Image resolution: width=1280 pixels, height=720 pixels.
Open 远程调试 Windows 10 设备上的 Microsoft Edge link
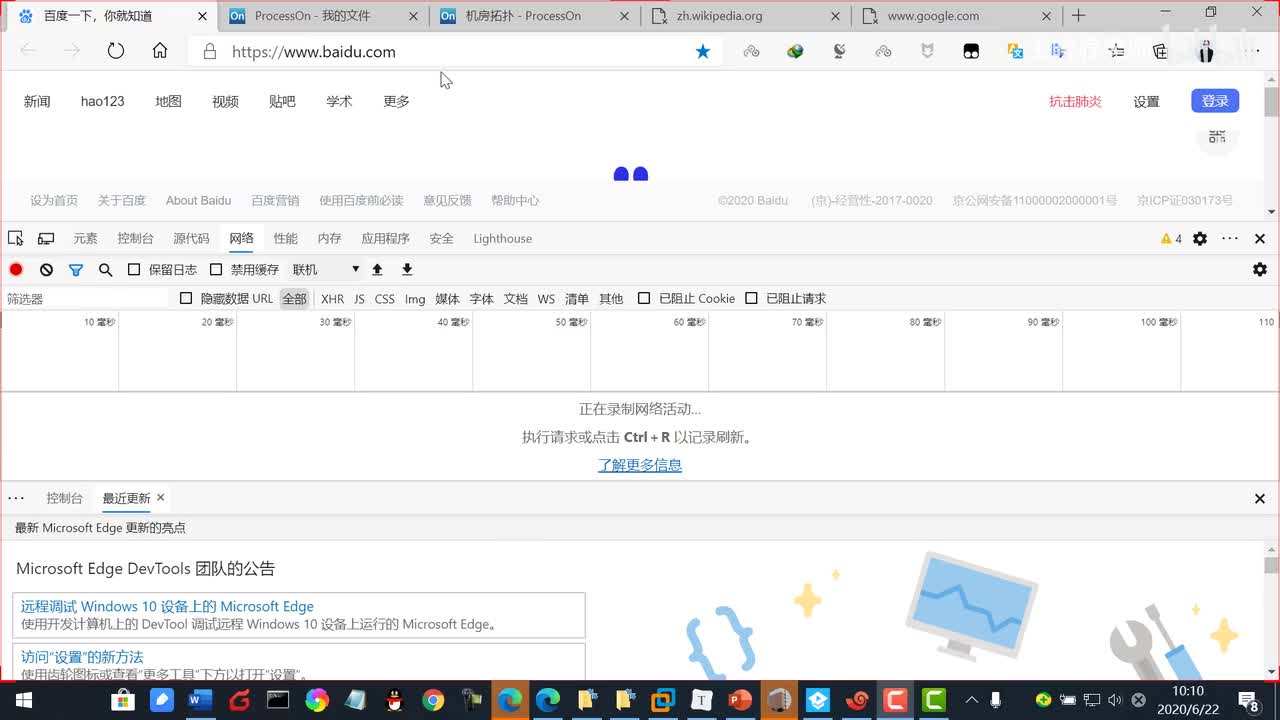click(x=167, y=606)
